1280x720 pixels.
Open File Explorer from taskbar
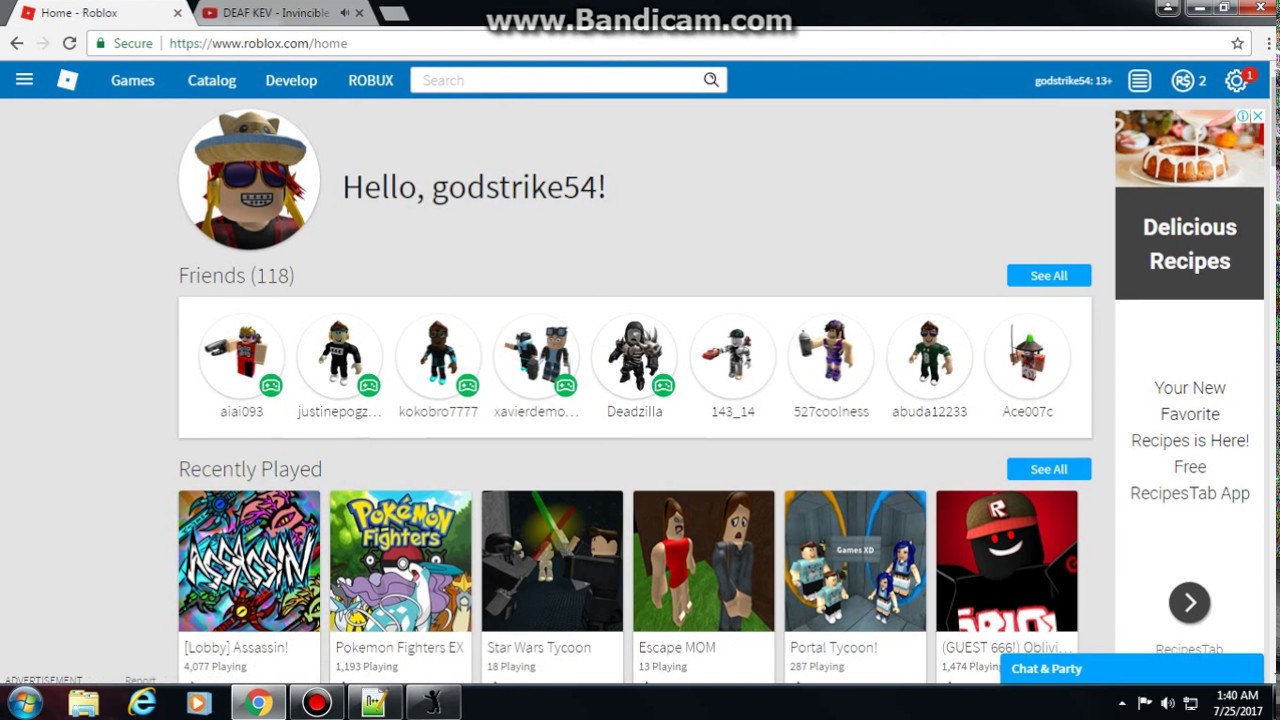(x=85, y=703)
